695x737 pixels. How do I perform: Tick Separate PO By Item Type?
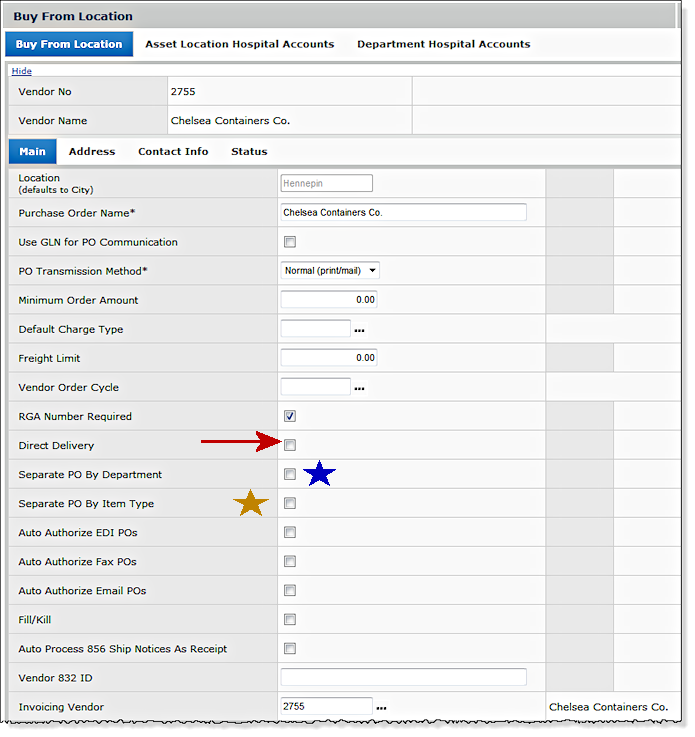290,503
